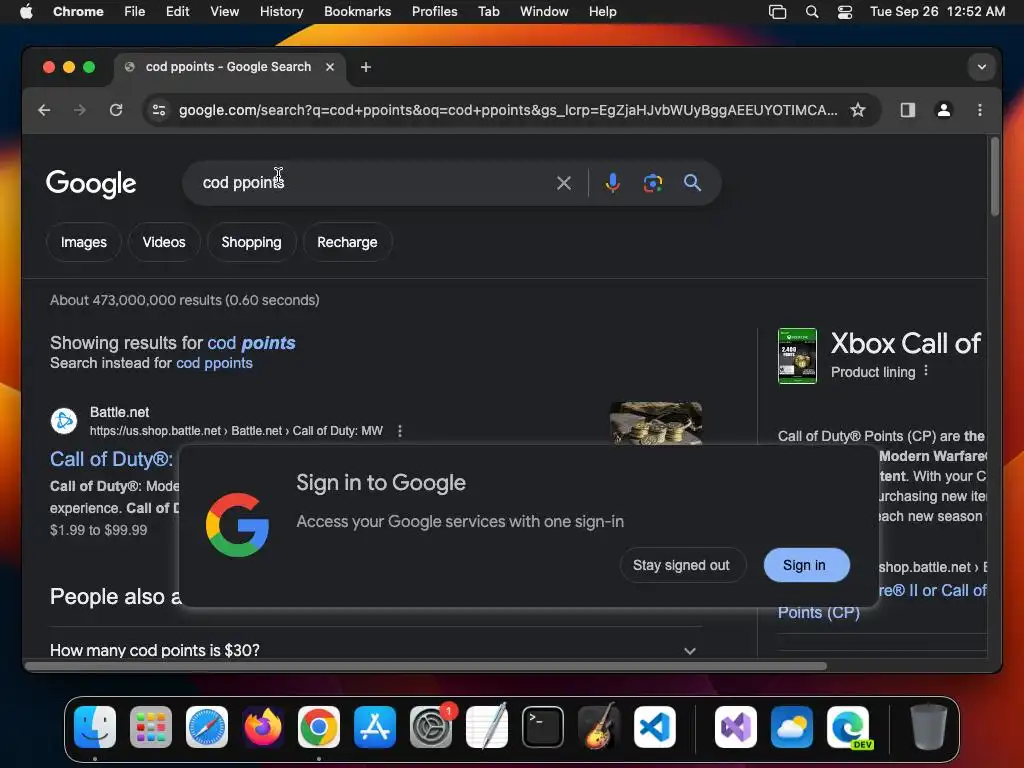The height and width of the screenshot is (768, 1024).
Task: Open site information icon in address bar
Action: pyautogui.click(x=159, y=110)
